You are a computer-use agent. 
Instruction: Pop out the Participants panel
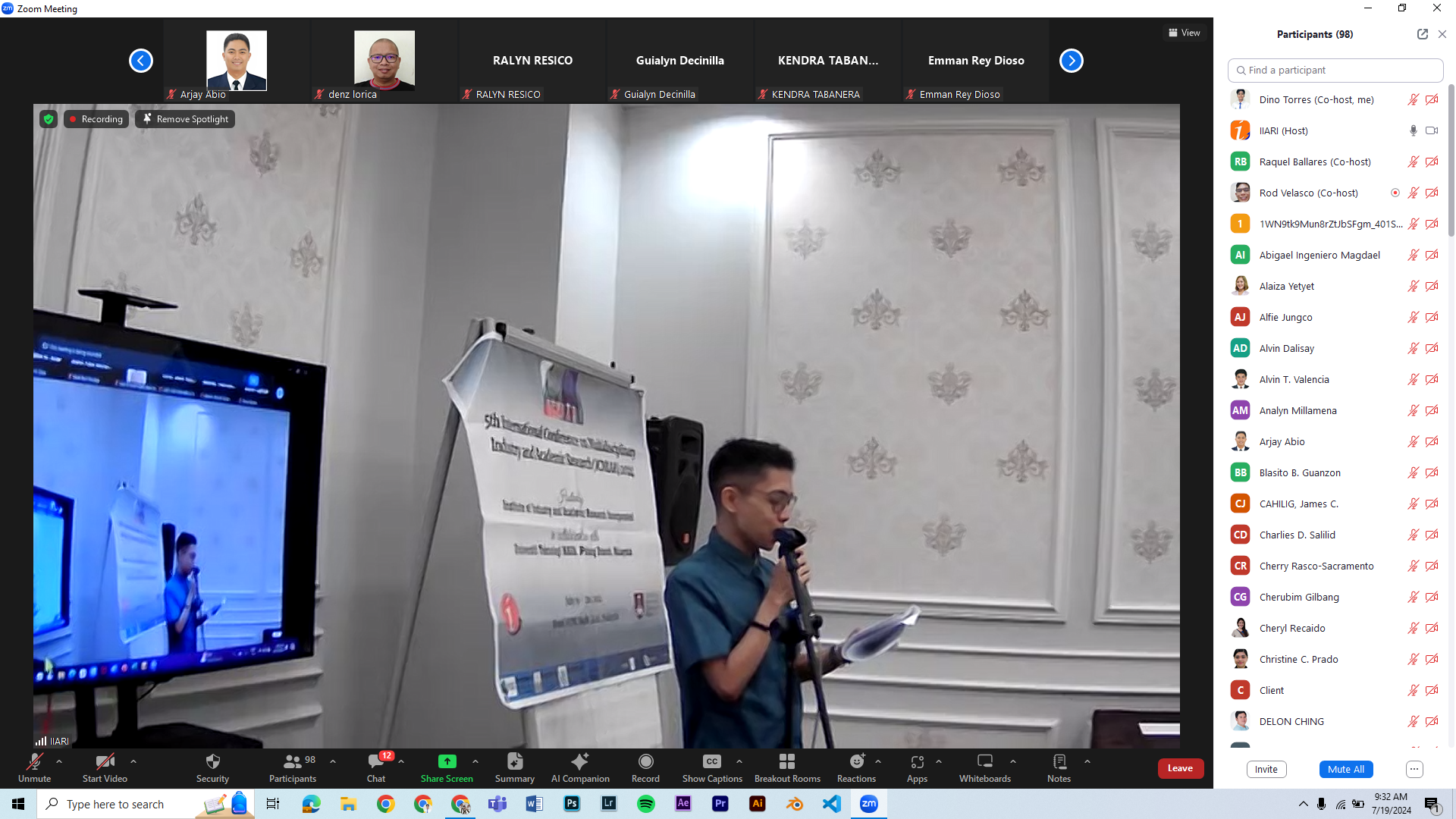point(1422,34)
